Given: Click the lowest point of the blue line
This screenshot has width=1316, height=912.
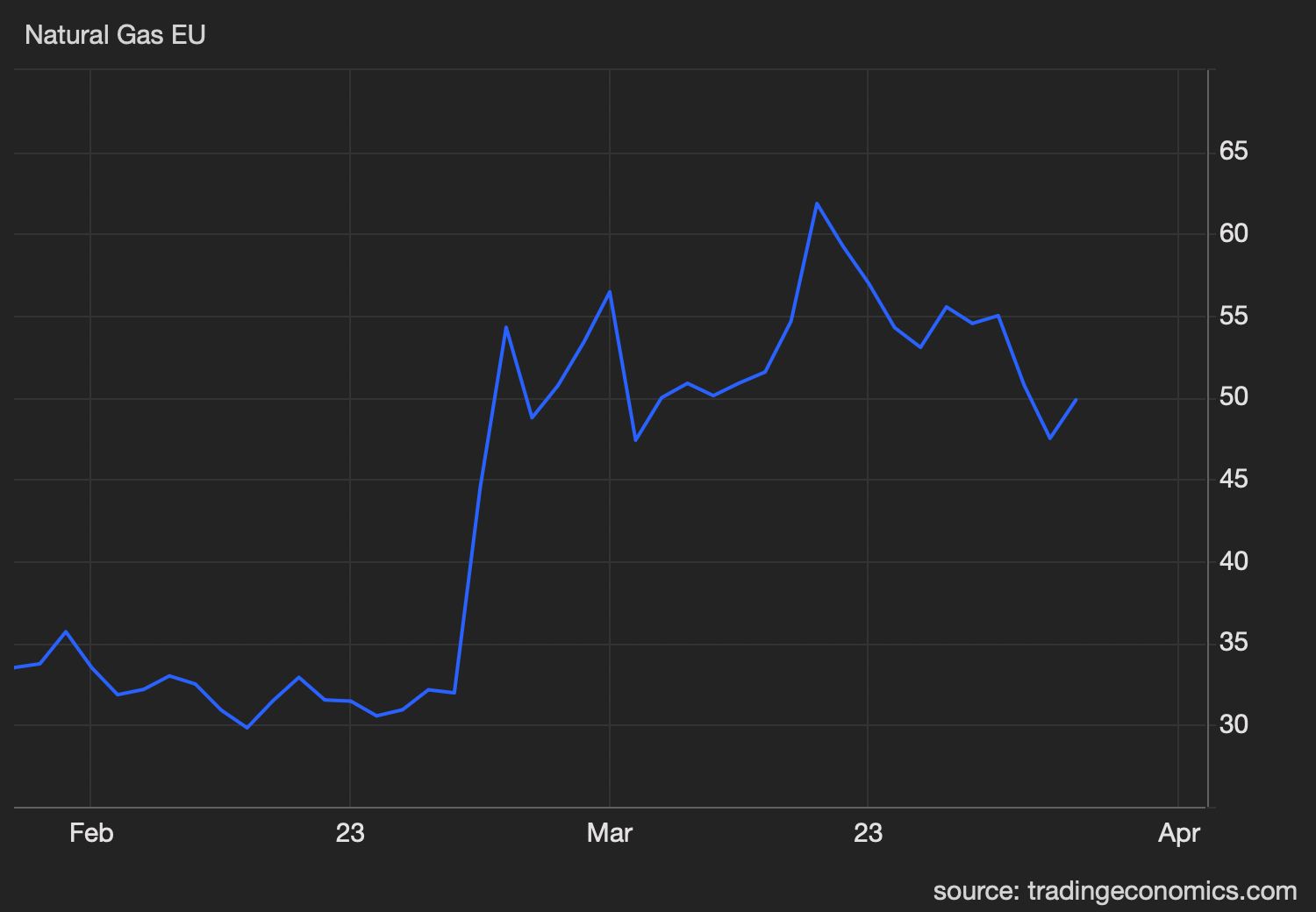Looking at the screenshot, I should (x=247, y=727).
